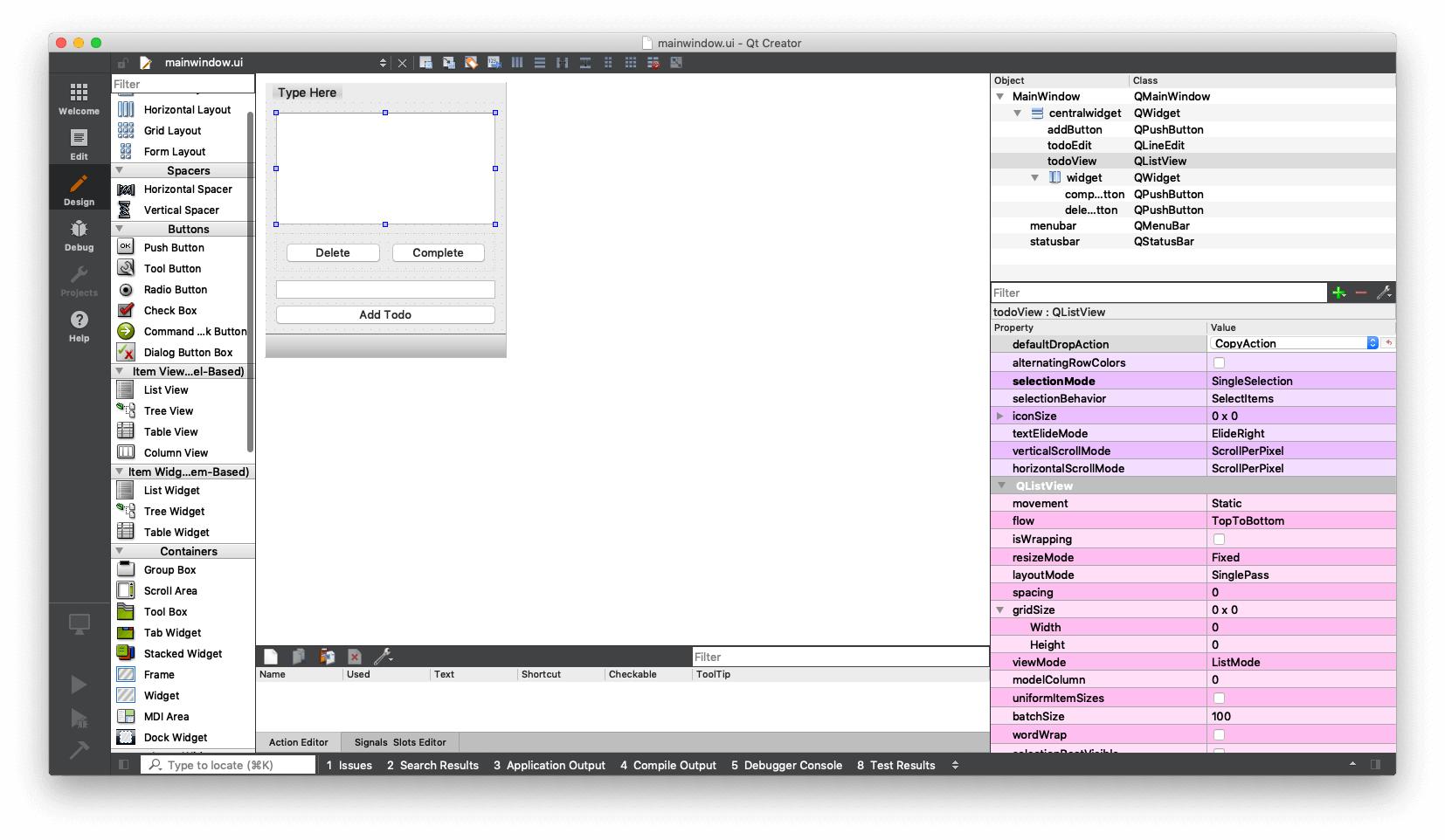Toggle wordWrap checkbox
Image resolution: width=1445 pixels, height=840 pixels.
click(x=1219, y=734)
